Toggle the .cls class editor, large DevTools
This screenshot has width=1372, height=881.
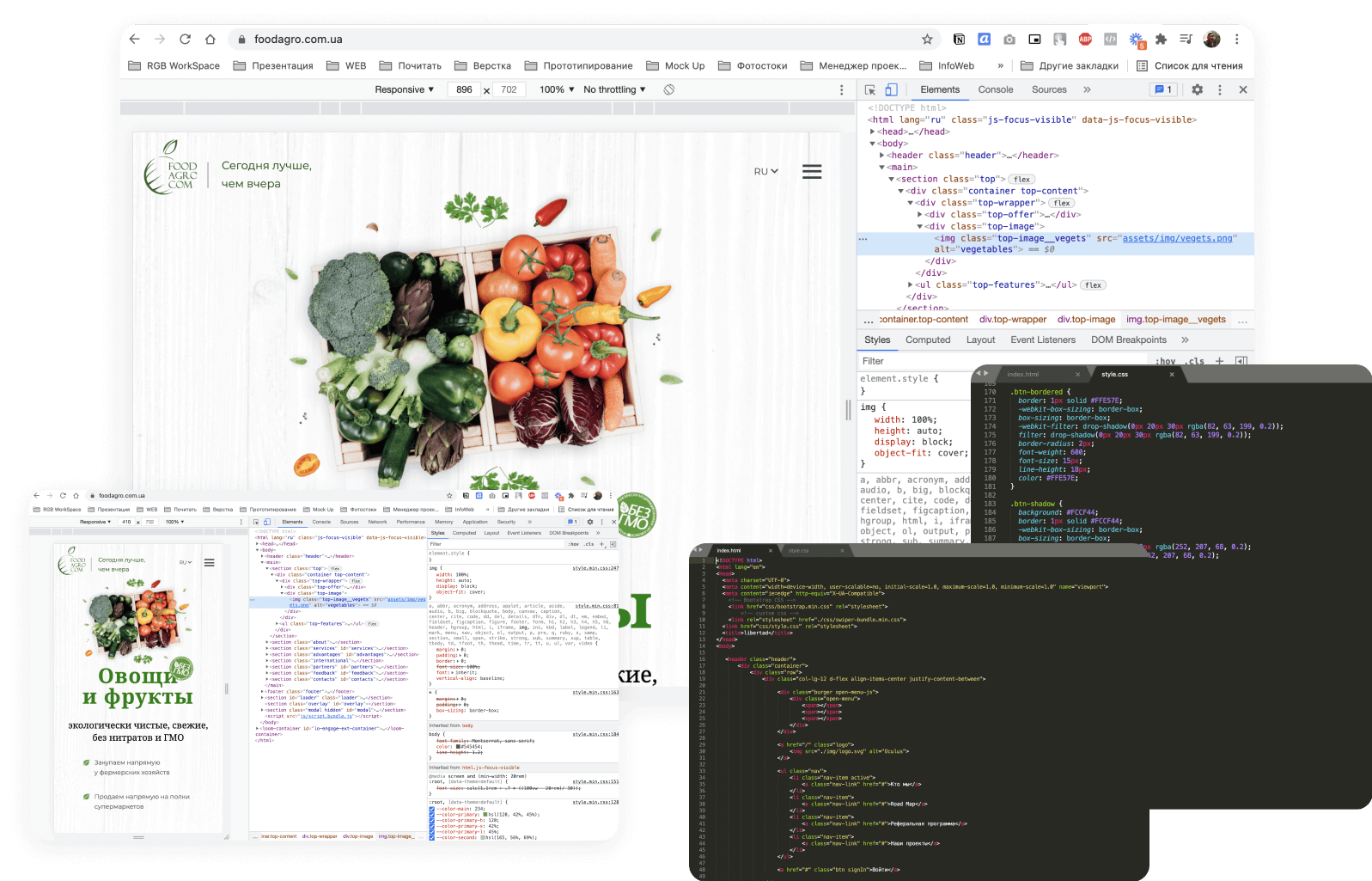pos(1195,362)
